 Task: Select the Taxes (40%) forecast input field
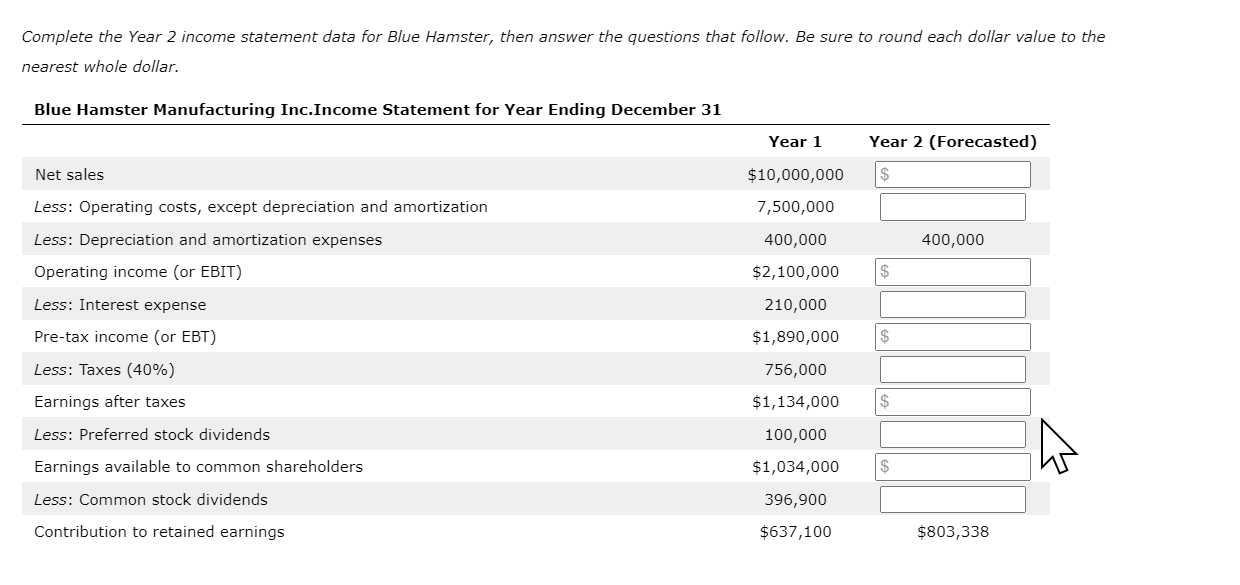952,369
